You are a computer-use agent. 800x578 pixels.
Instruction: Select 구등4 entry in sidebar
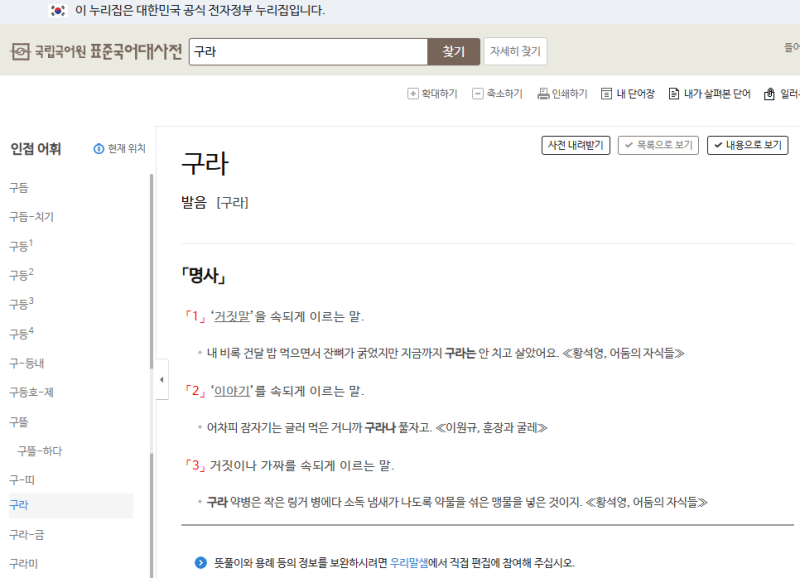pyautogui.click(x=21, y=334)
